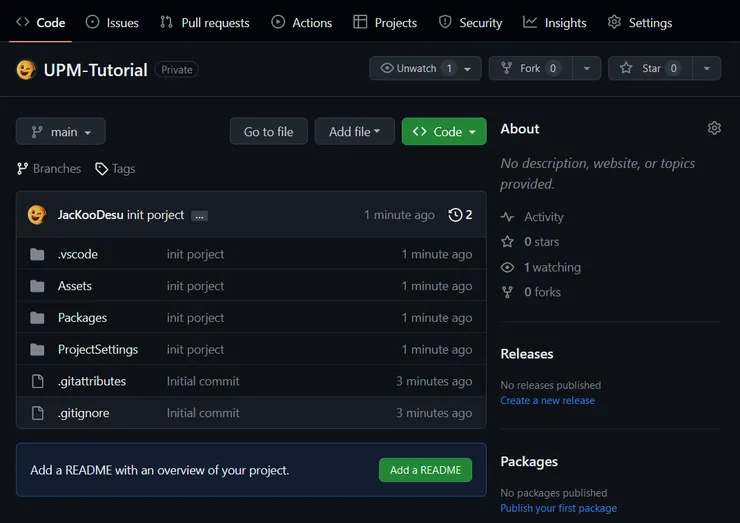Click the commit history clock icon

455,215
